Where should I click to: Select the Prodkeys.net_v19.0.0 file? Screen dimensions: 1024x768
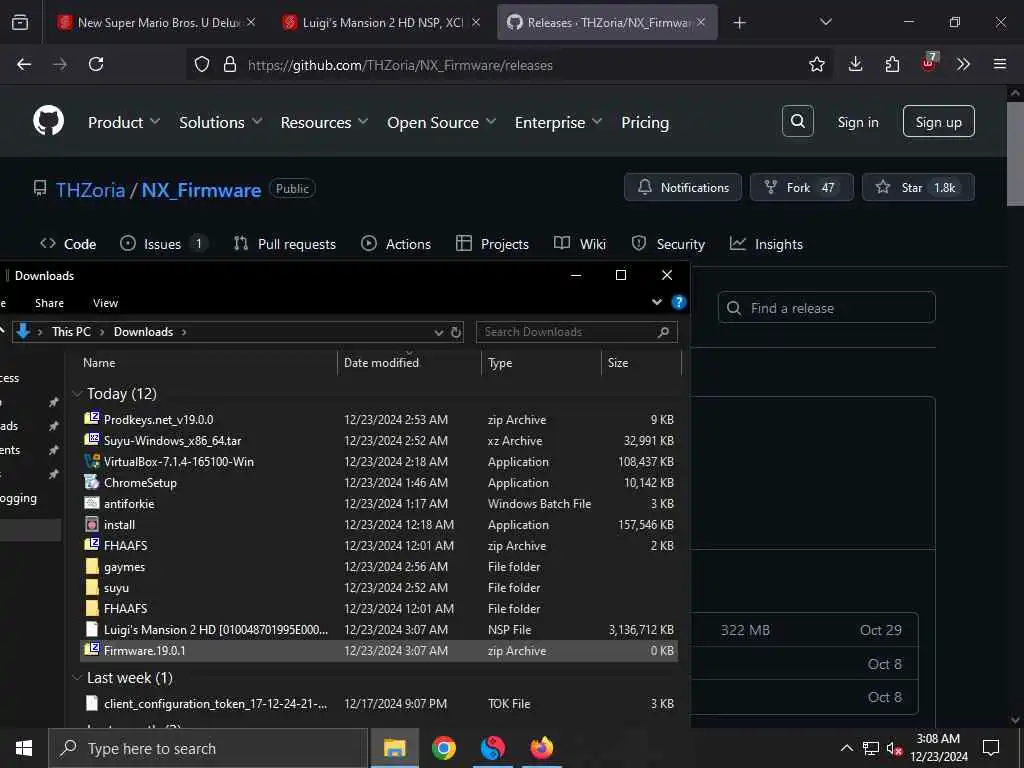(158, 420)
